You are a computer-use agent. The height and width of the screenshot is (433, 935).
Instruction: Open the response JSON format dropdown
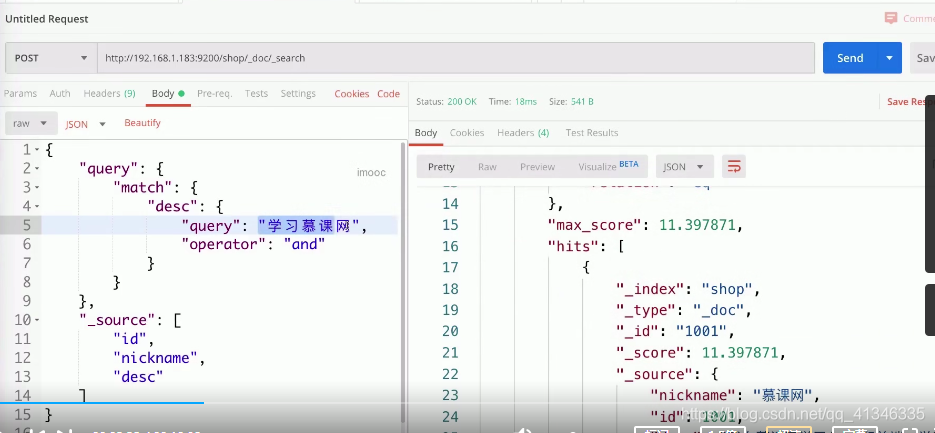(683, 167)
